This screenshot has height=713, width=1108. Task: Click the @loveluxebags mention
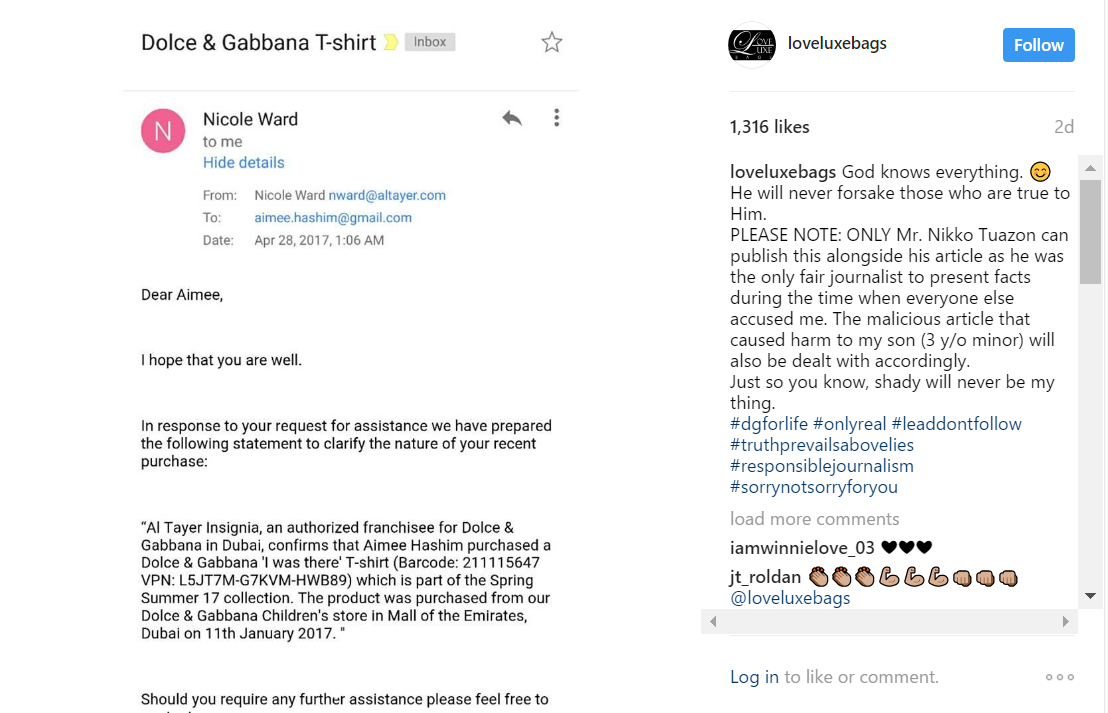click(790, 598)
